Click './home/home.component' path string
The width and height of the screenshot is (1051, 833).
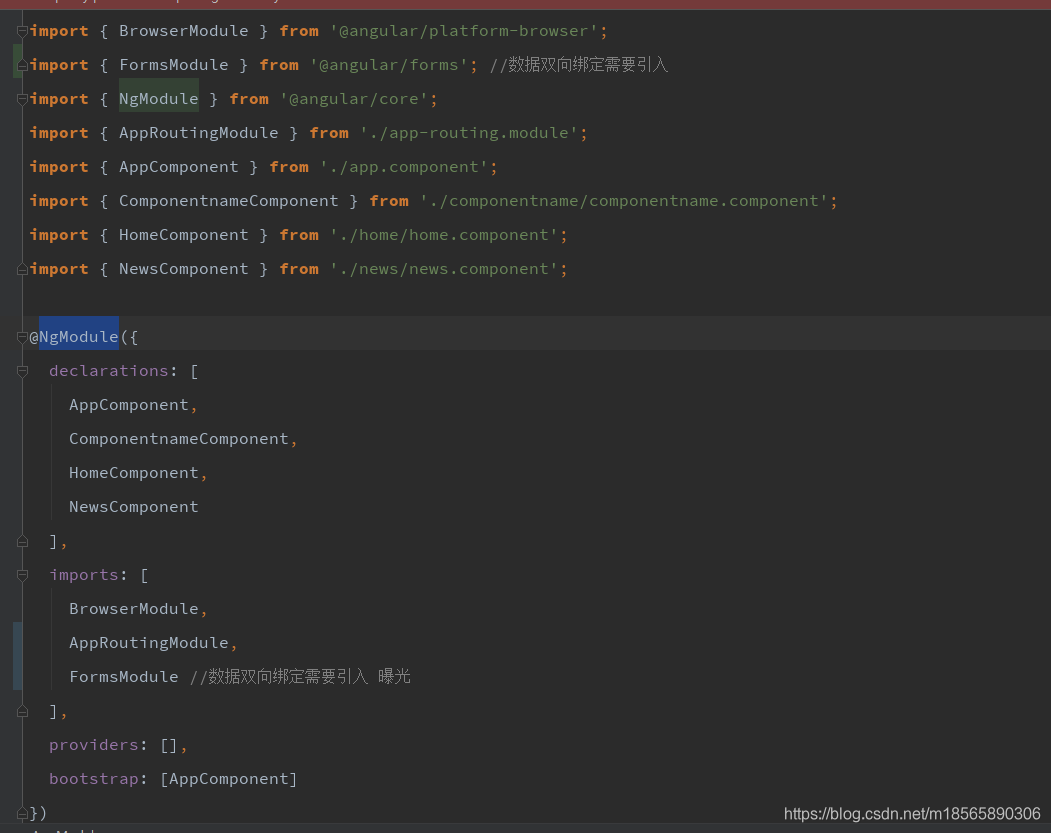tap(444, 235)
